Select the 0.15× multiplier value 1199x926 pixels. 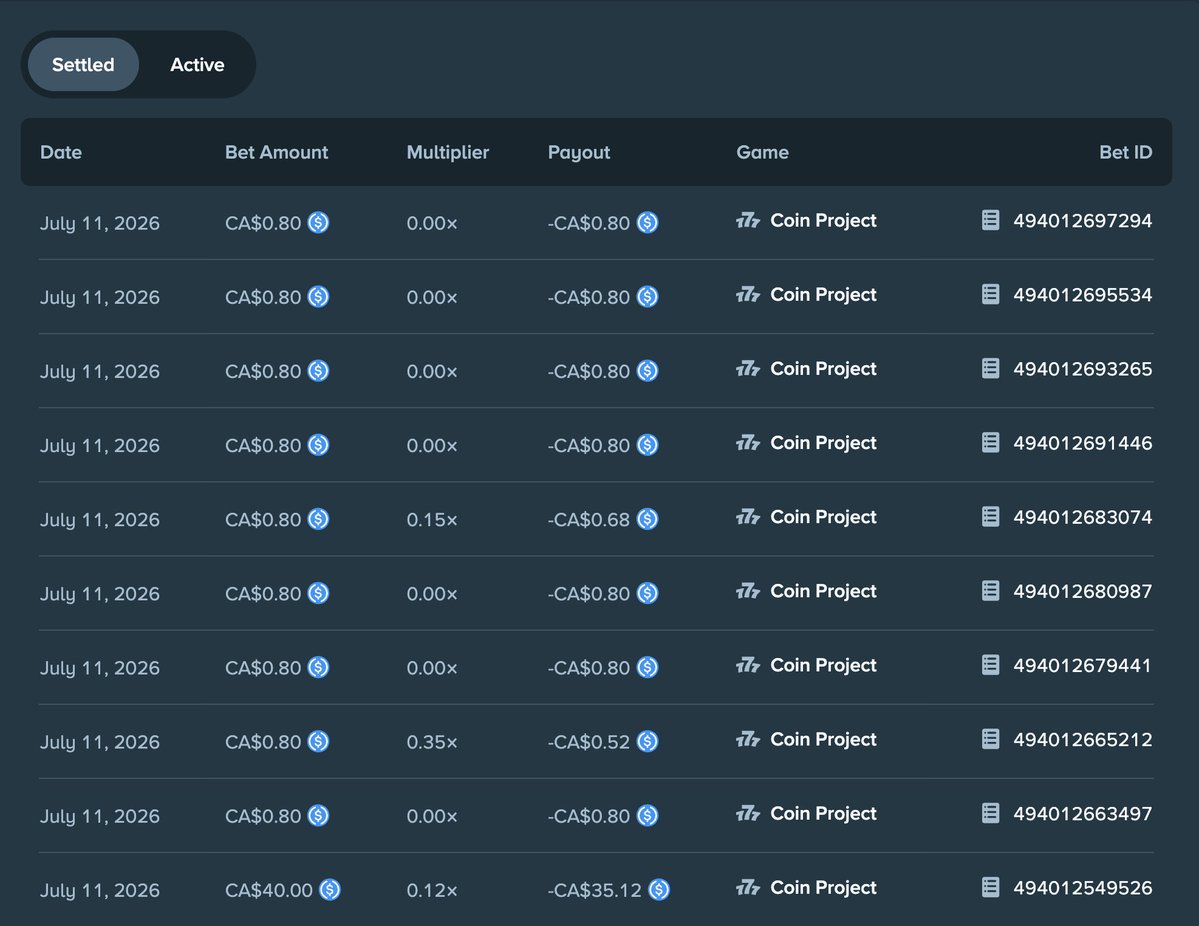[x=432, y=520]
